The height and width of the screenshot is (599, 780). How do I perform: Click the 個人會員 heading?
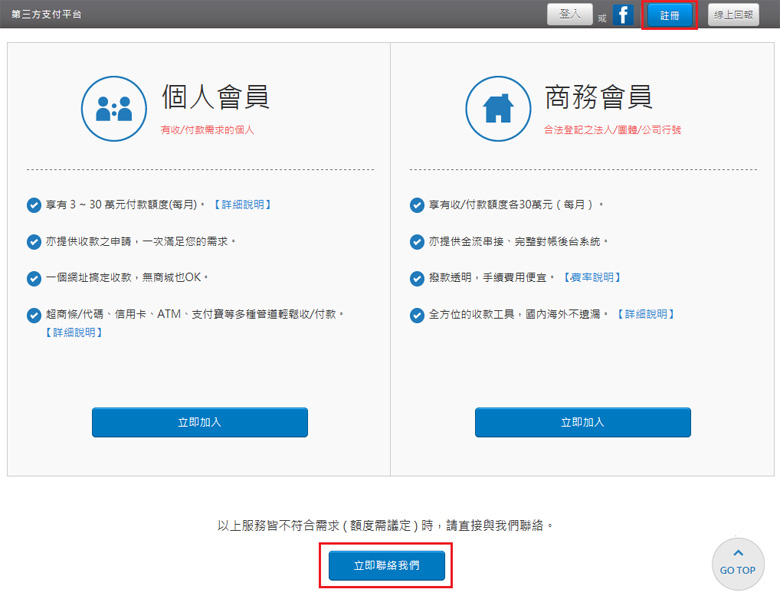click(x=215, y=97)
